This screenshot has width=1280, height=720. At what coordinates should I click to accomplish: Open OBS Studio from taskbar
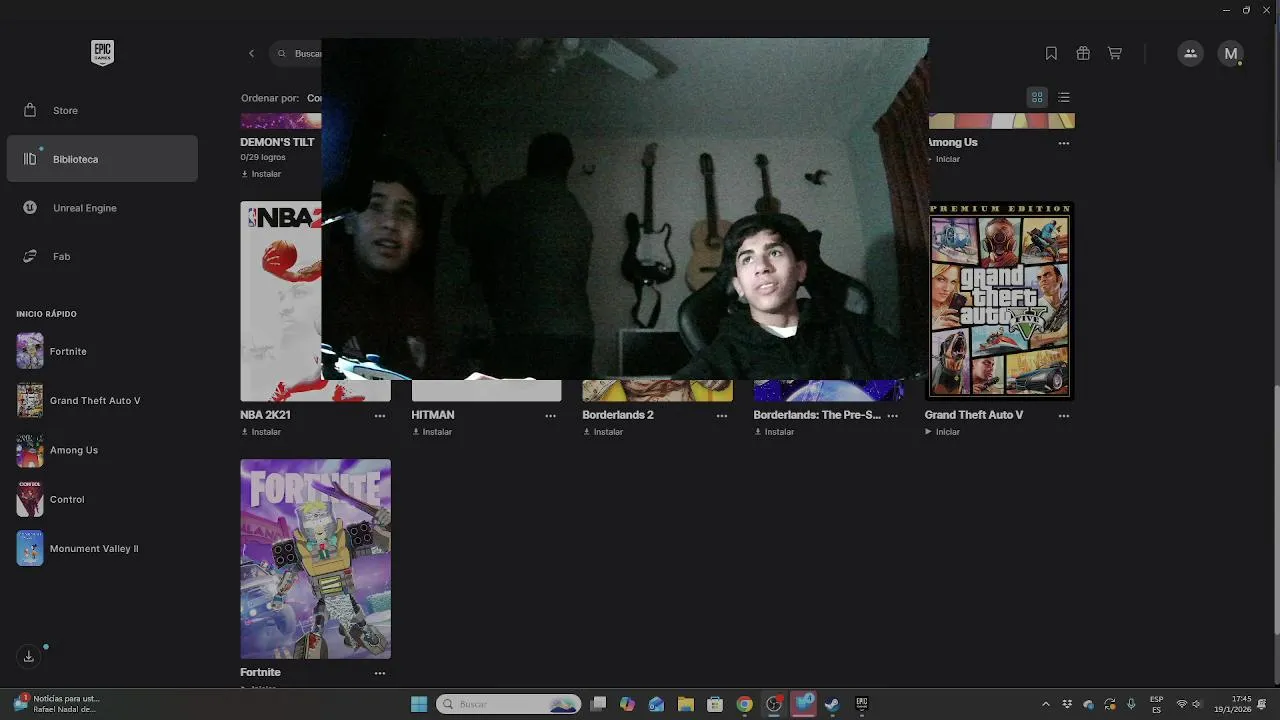click(x=773, y=704)
